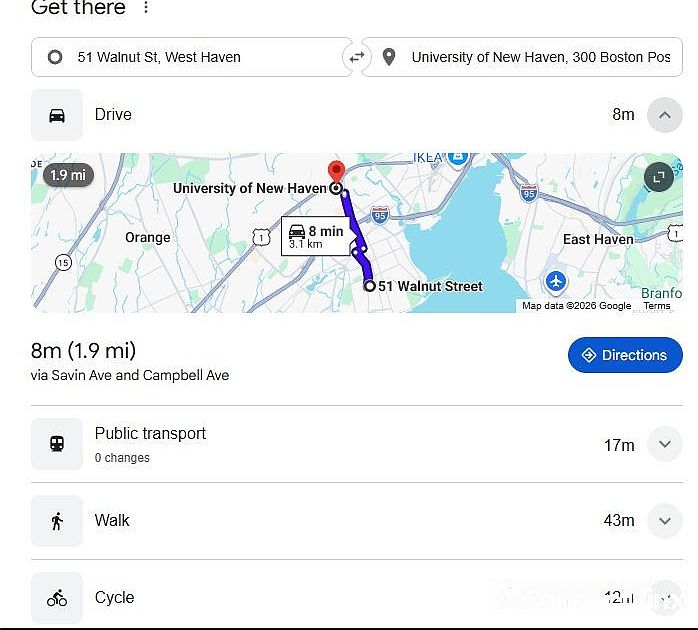Viewport: 698px width, 630px height.
Task: Click the airport marker on the map
Action: (x=556, y=282)
